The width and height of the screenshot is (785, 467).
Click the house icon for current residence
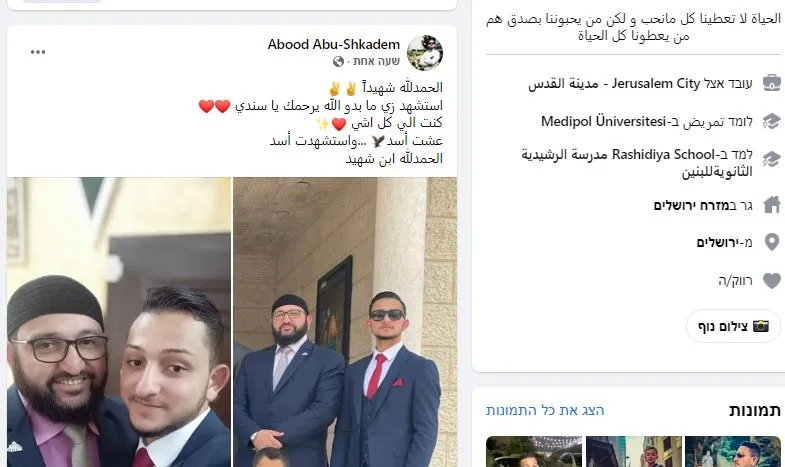[x=771, y=205]
